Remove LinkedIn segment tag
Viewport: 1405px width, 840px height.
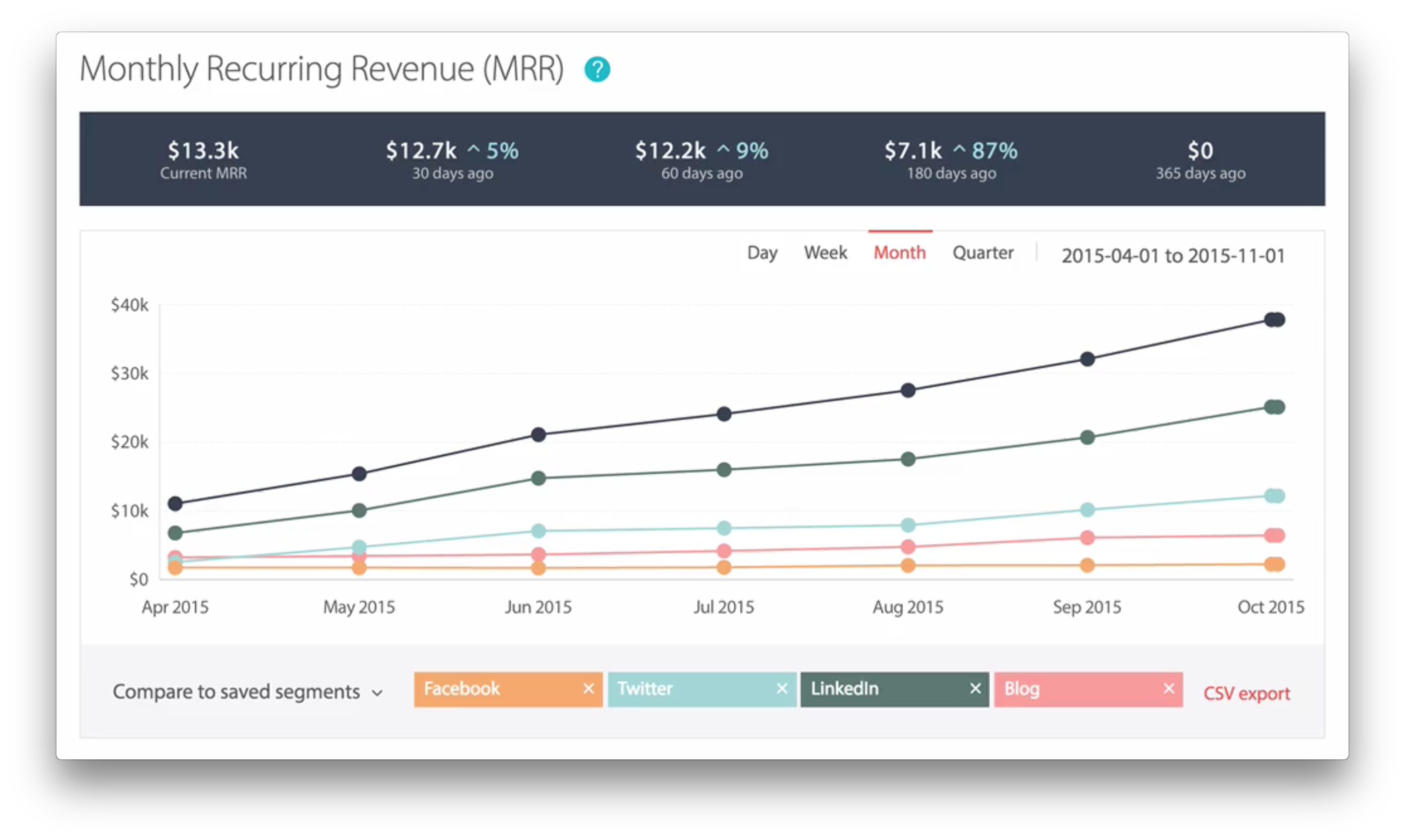click(x=975, y=689)
